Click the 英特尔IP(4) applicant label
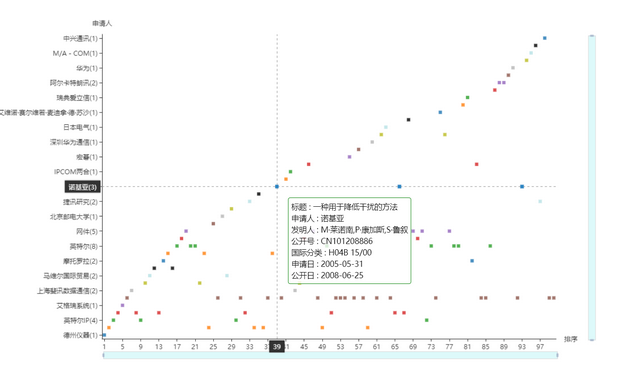The width and height of the screenshot is (625, 391). [x=80, y=320]
